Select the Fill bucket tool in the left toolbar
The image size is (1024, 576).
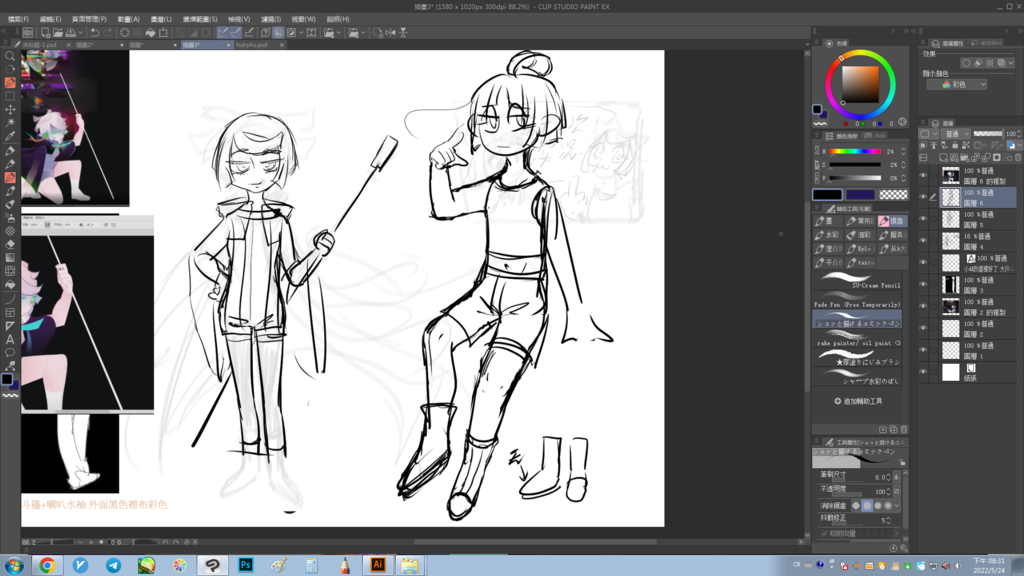[10, 285]
